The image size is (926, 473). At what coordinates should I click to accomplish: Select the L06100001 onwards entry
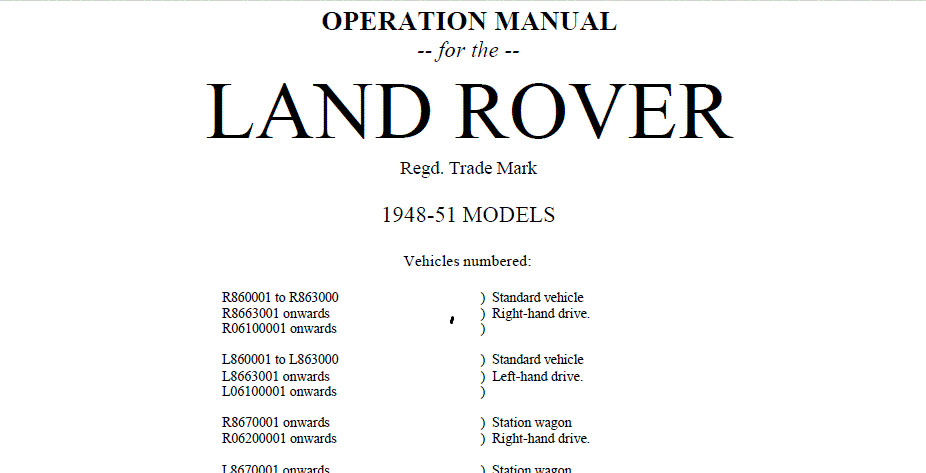click(279, 392)
